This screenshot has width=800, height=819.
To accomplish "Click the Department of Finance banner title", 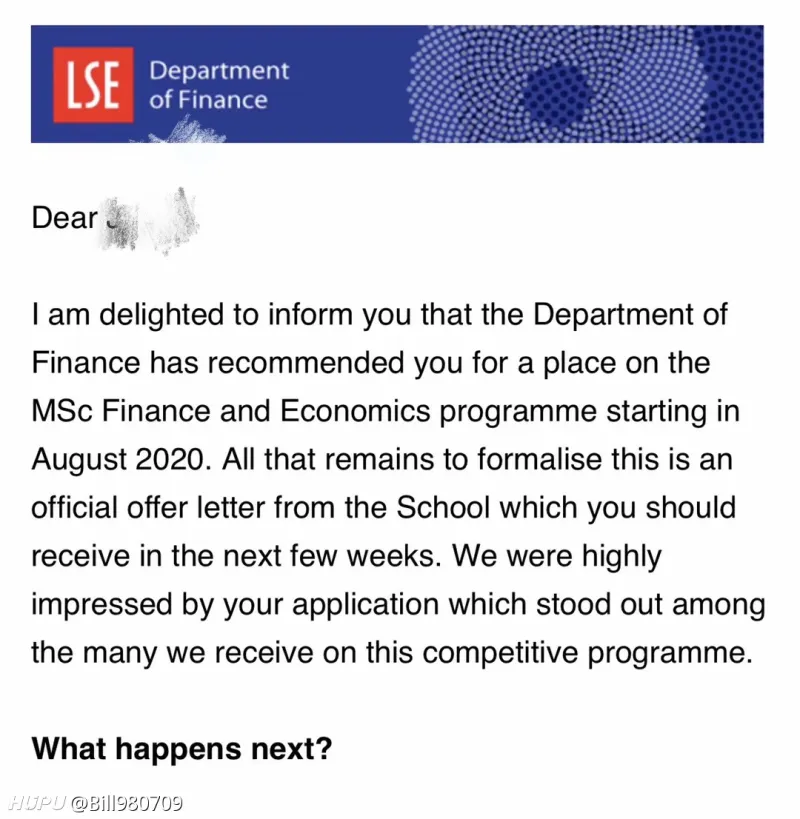I will tap(218, 85).
